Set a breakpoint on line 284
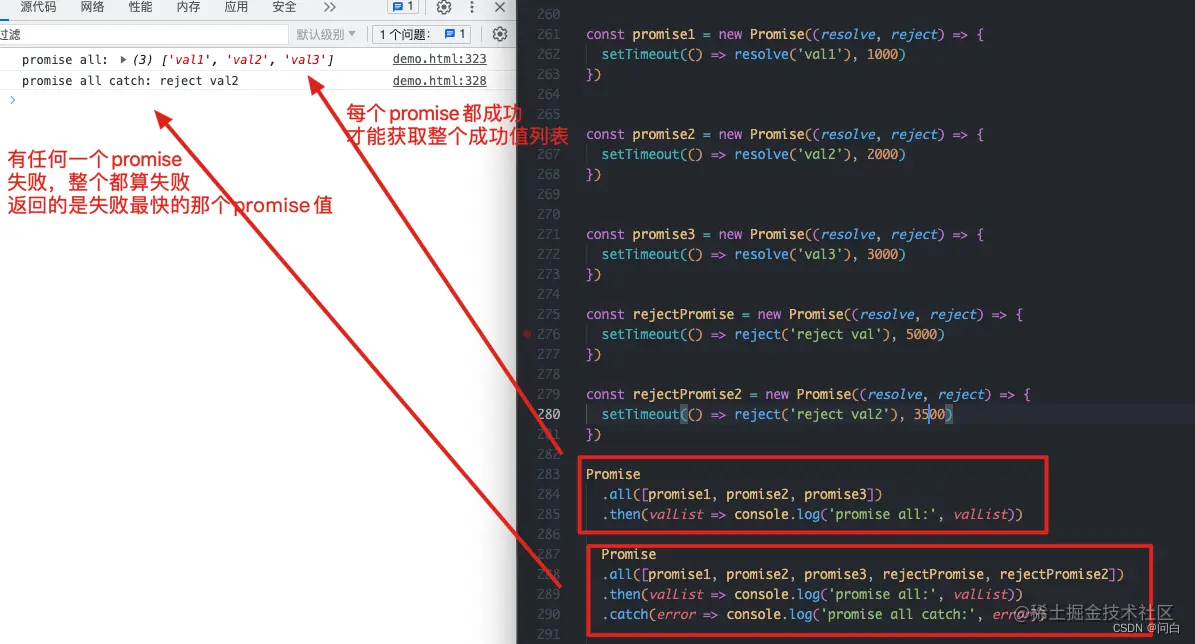Screen dimensions: 1195x644 [x=549, y=494]
